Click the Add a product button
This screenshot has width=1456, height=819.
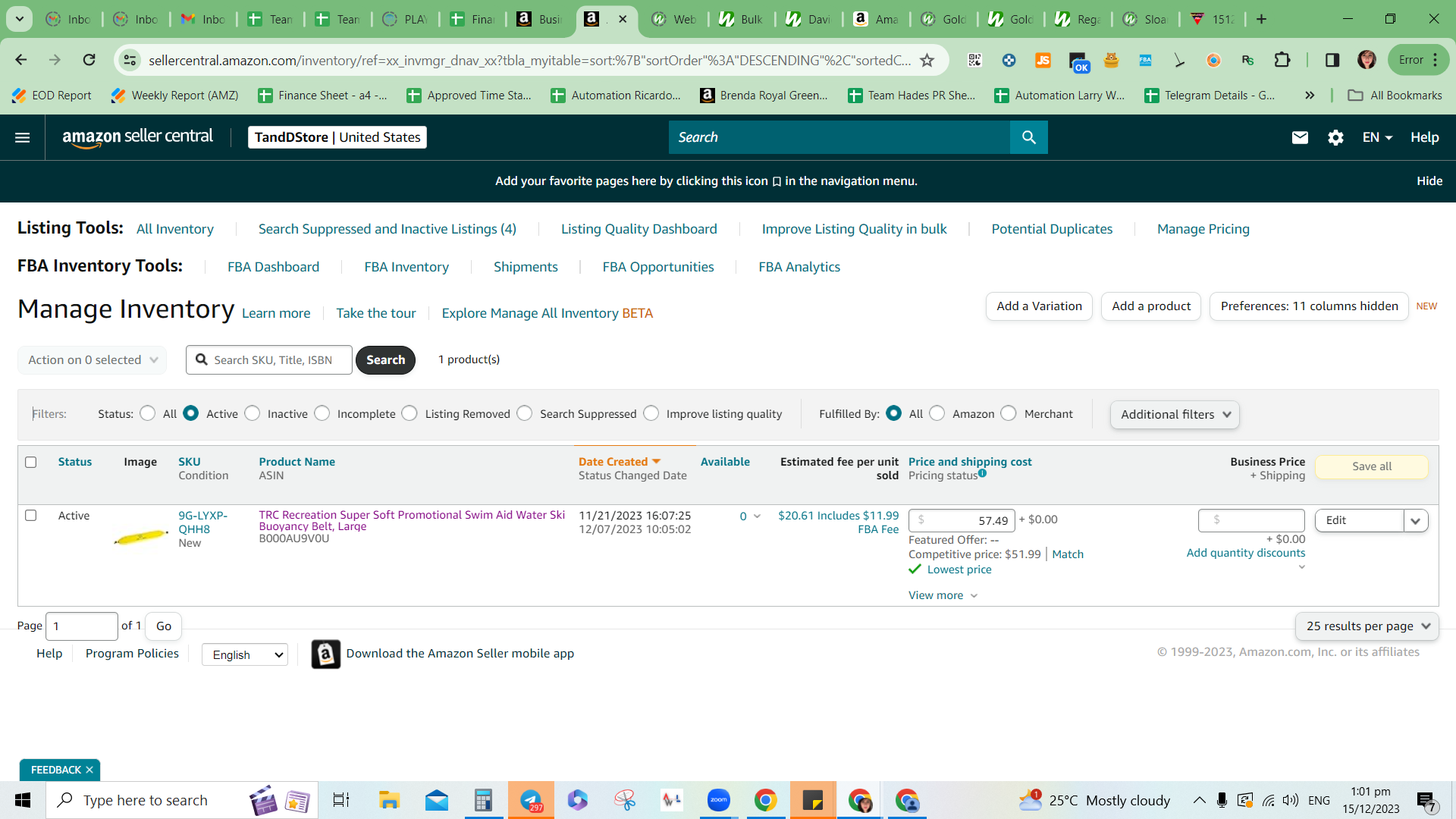[x=1151, y=306]
